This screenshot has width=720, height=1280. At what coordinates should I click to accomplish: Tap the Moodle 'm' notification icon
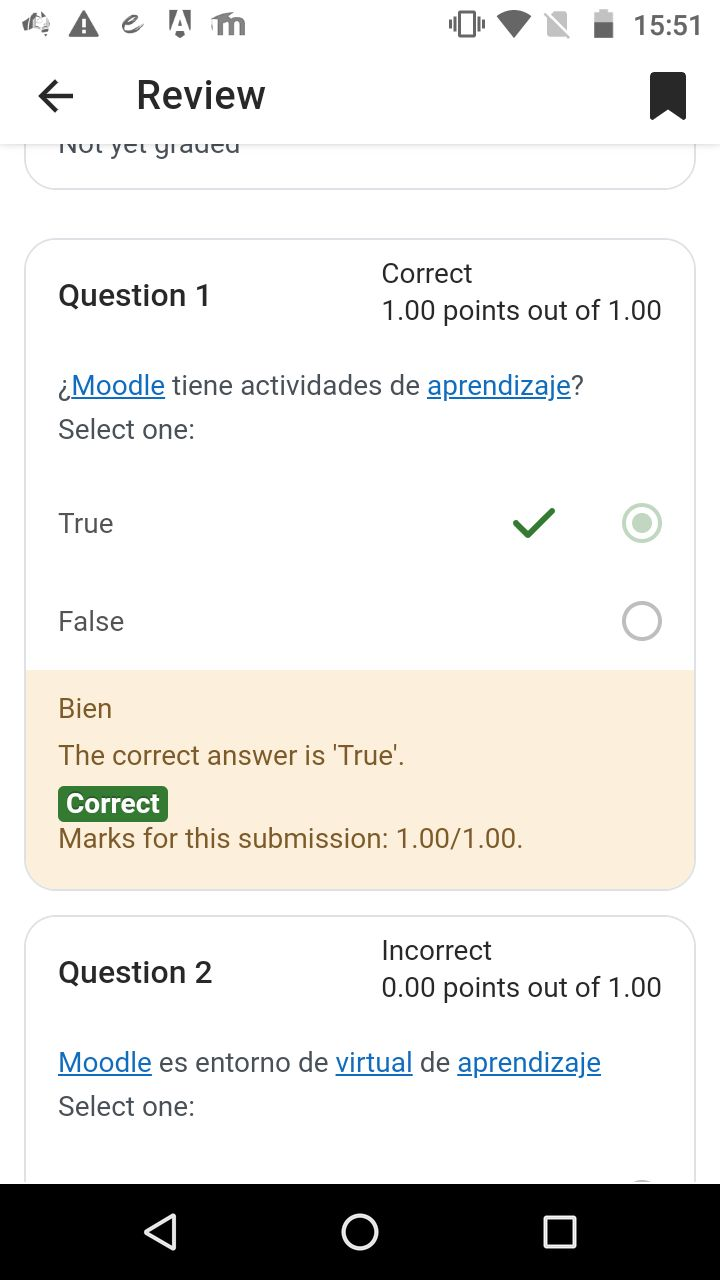(x=229, y=24)
